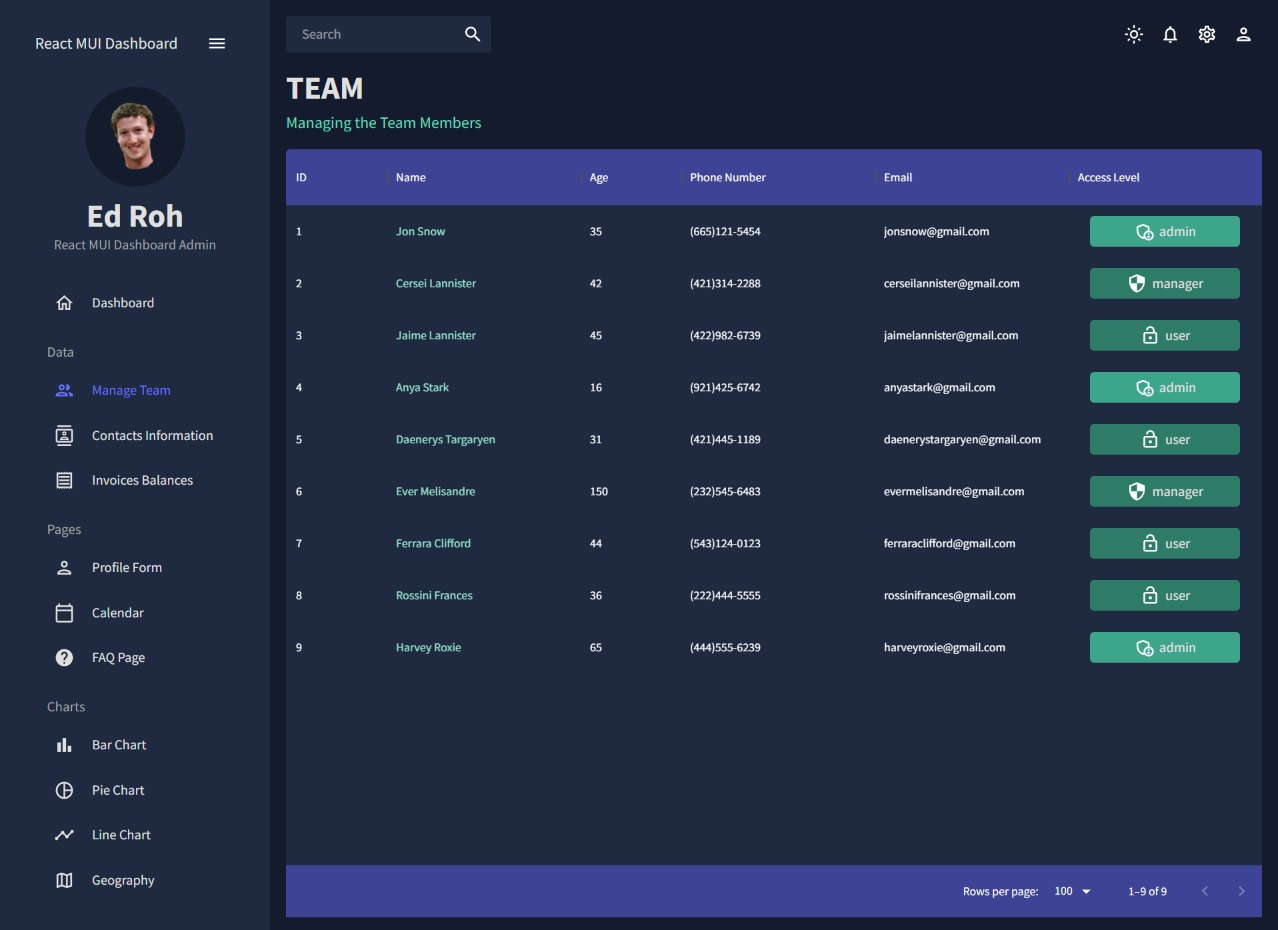
Task: Click the light/dark mode toggle icon
Action: [x=1133, y=34]
